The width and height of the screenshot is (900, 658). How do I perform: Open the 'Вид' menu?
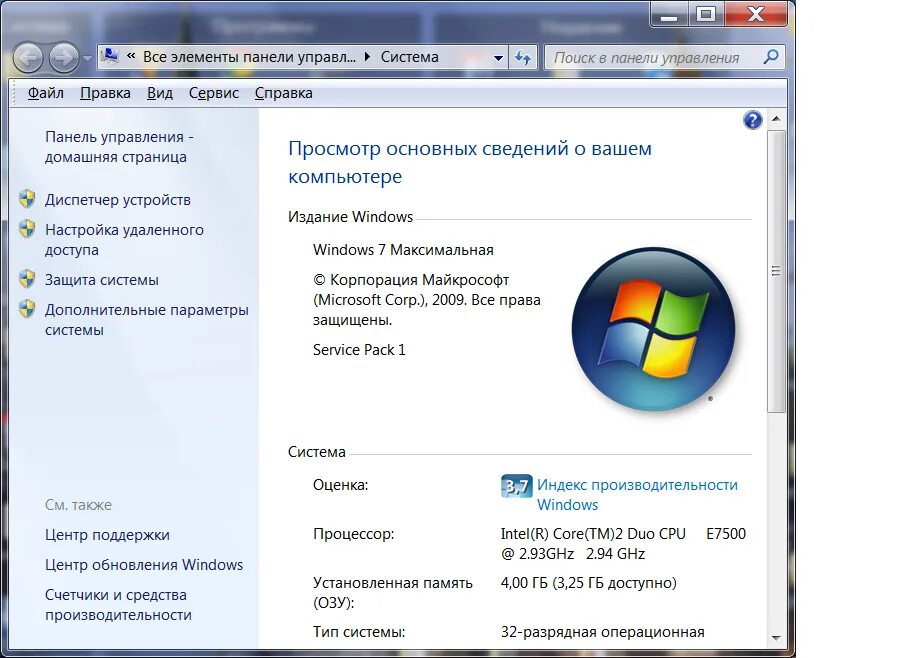pos(160,93)
